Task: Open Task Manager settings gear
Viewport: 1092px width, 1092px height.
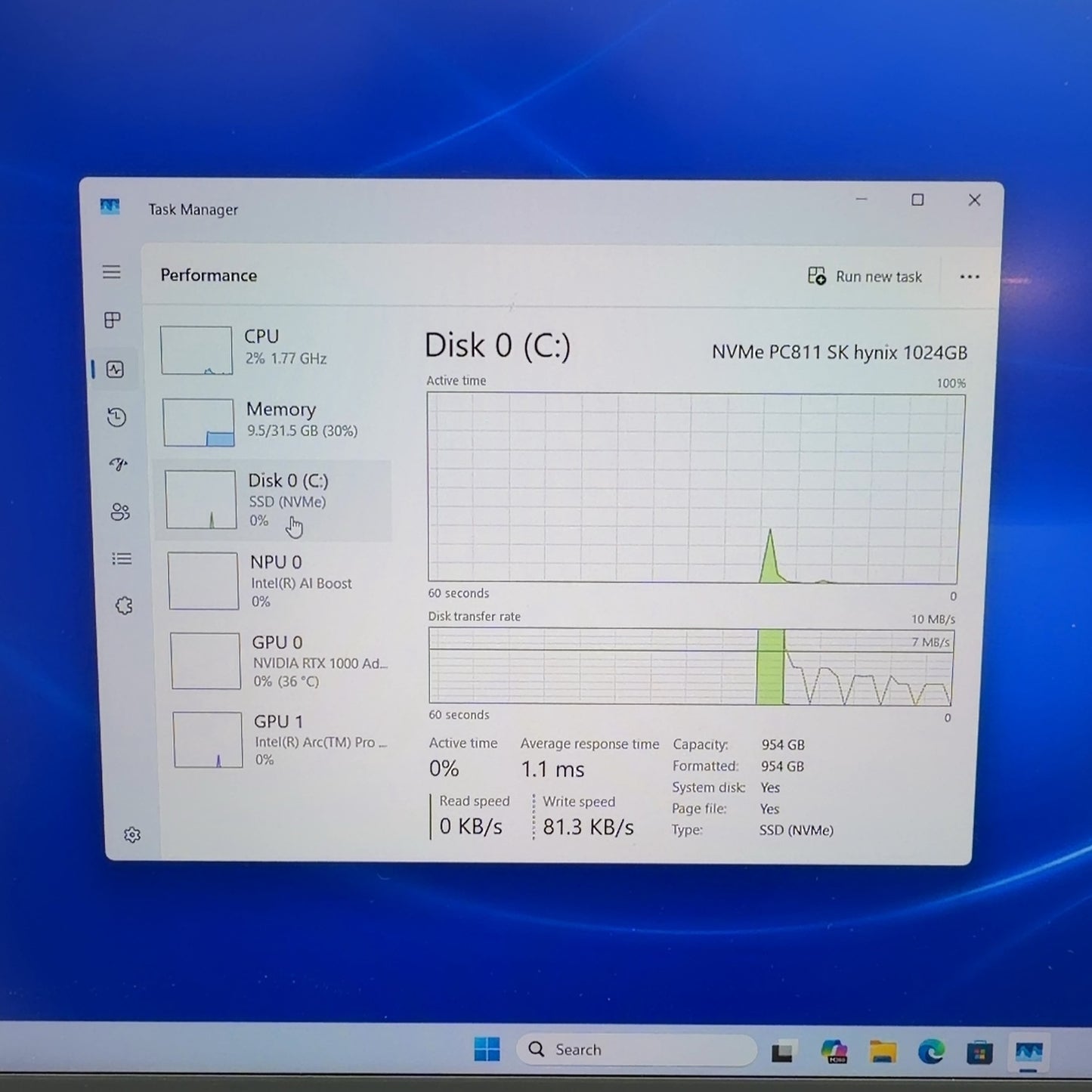Action: [x=132, y=834]
